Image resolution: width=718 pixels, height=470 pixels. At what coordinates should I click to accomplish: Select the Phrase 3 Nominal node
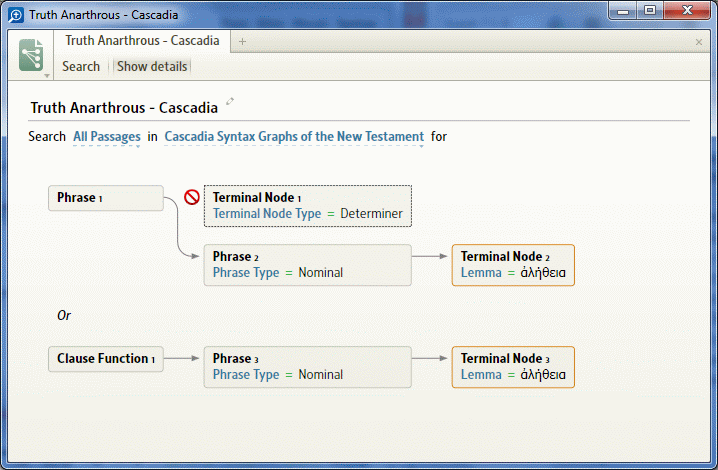coord(308,367)
